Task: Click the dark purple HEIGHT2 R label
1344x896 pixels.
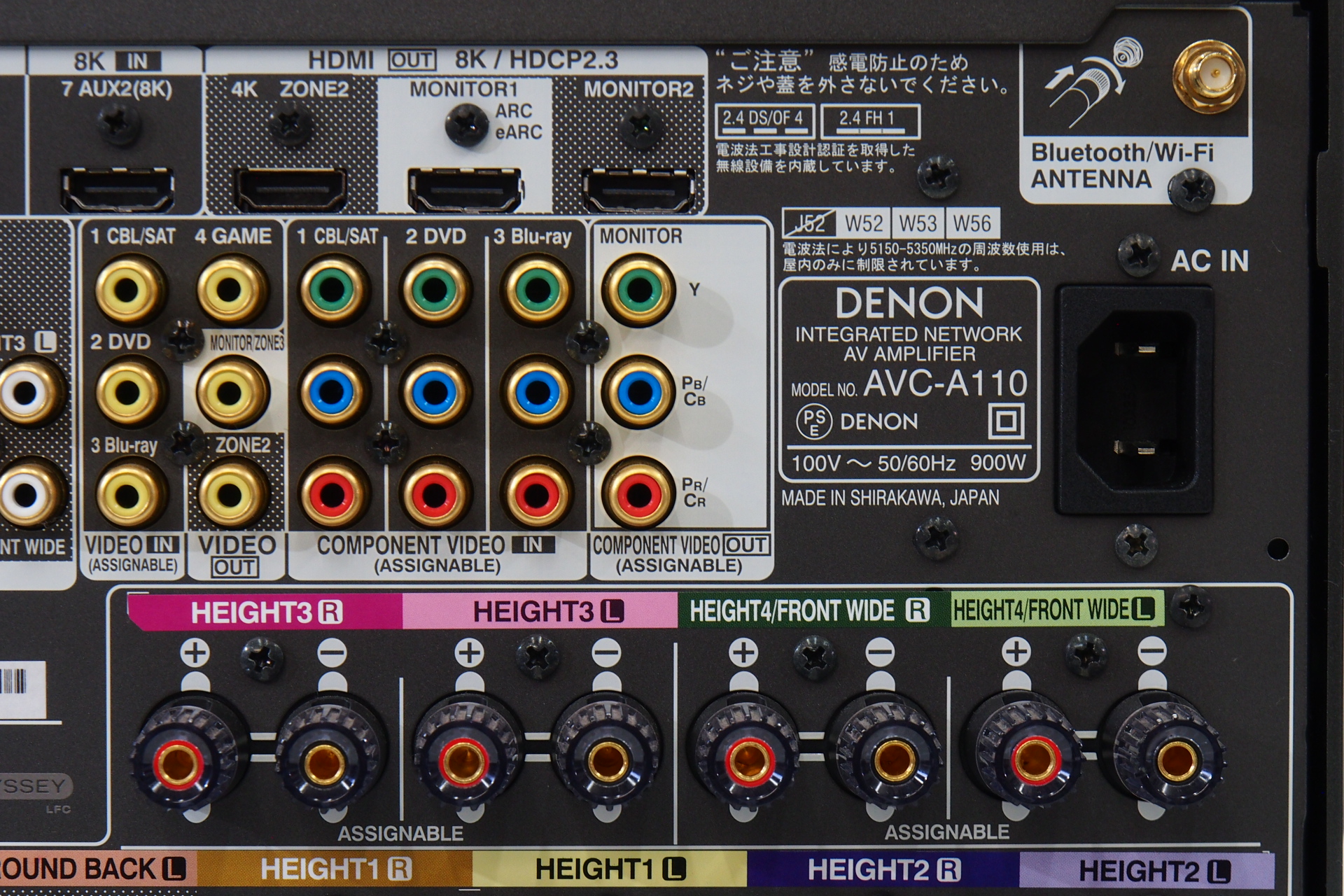Action: click(x=883, y=870)
